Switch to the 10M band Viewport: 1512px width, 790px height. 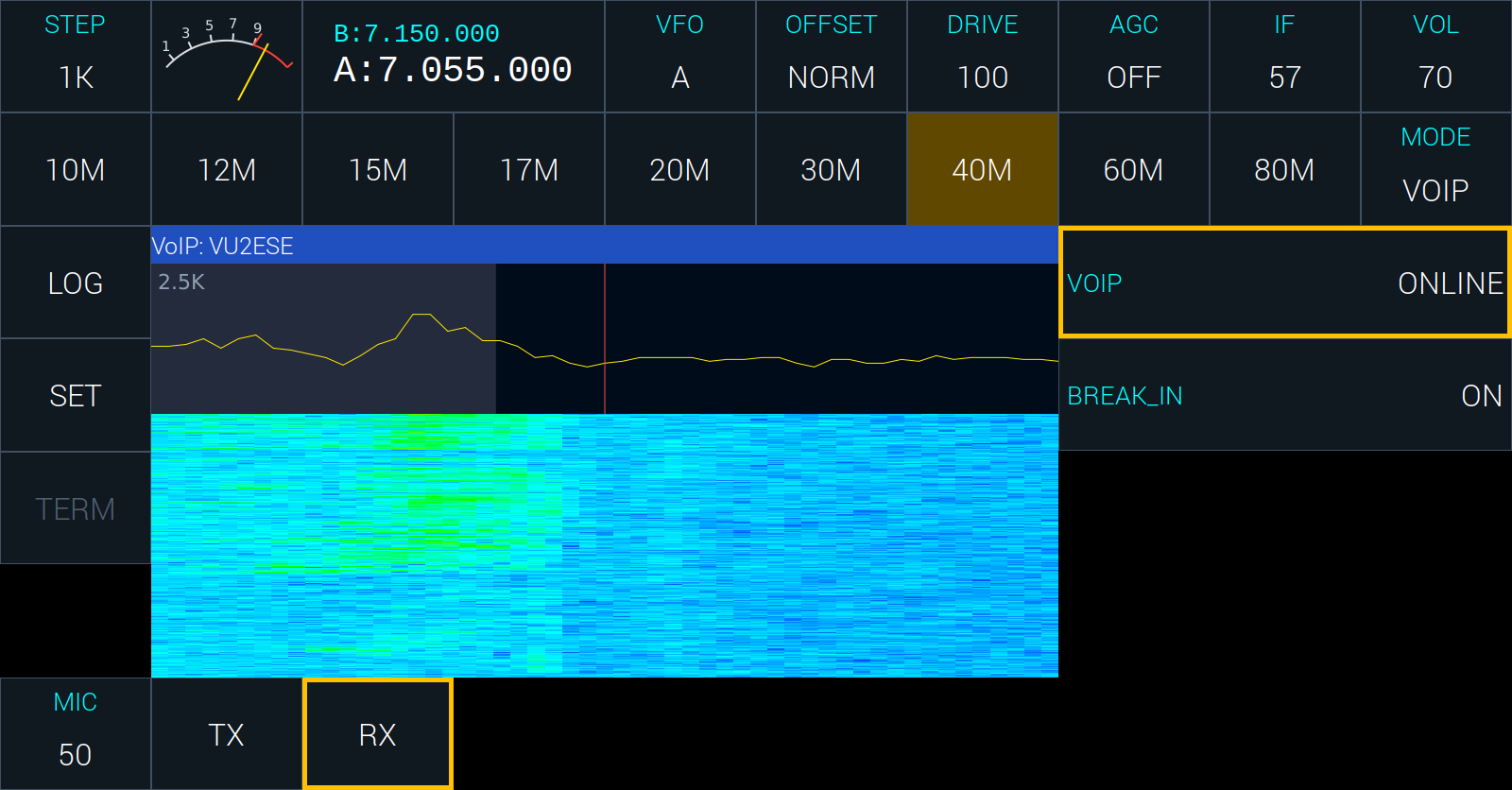pyautogui.click(x=76, y=169)
